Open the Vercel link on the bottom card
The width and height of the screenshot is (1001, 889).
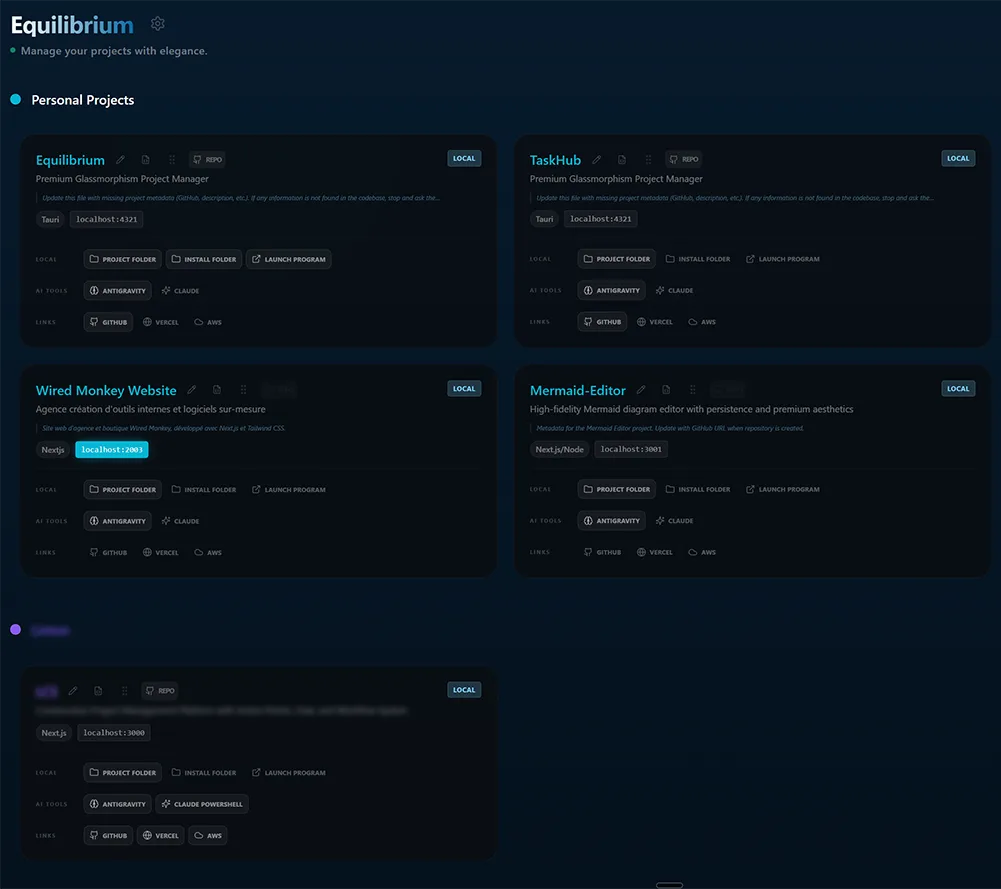click(x=161, y=835)
